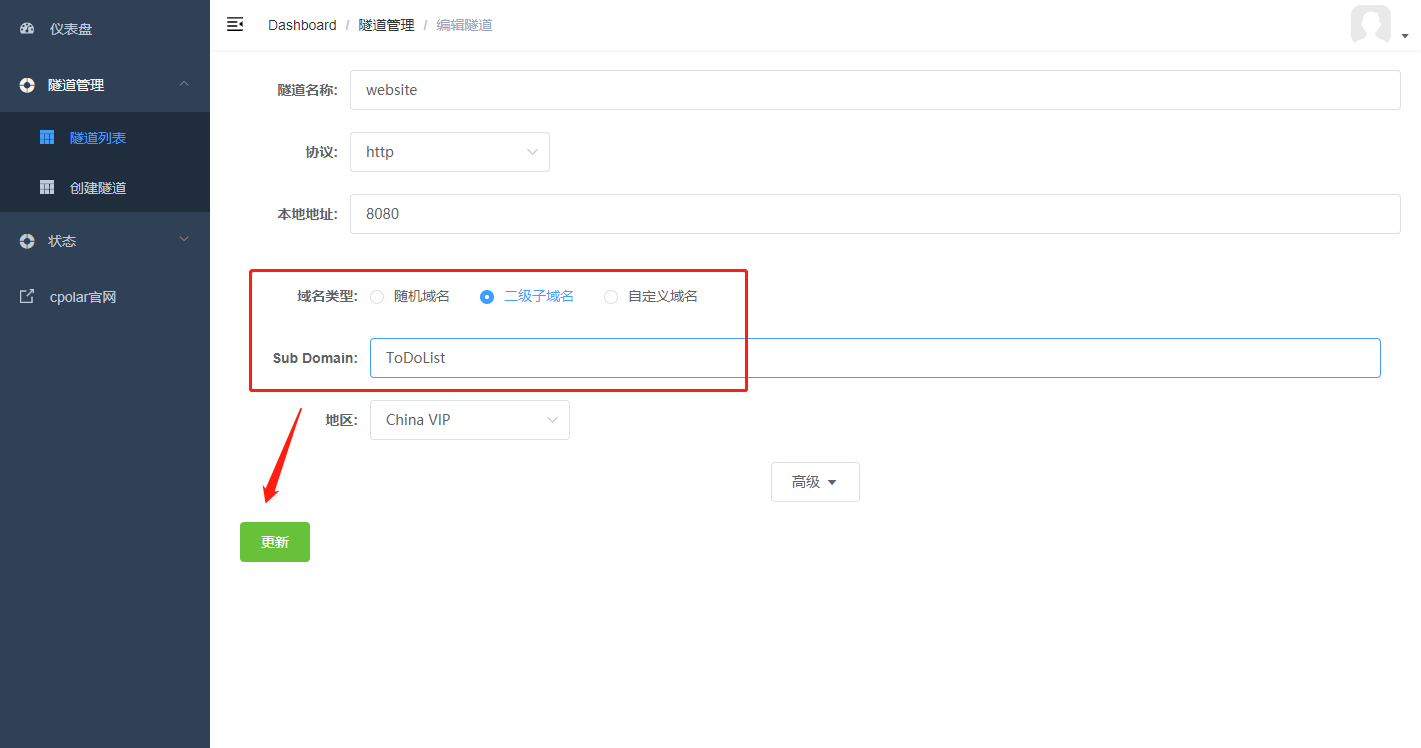
Task: Click the 状态 section icon
Action: coord(27,240)
